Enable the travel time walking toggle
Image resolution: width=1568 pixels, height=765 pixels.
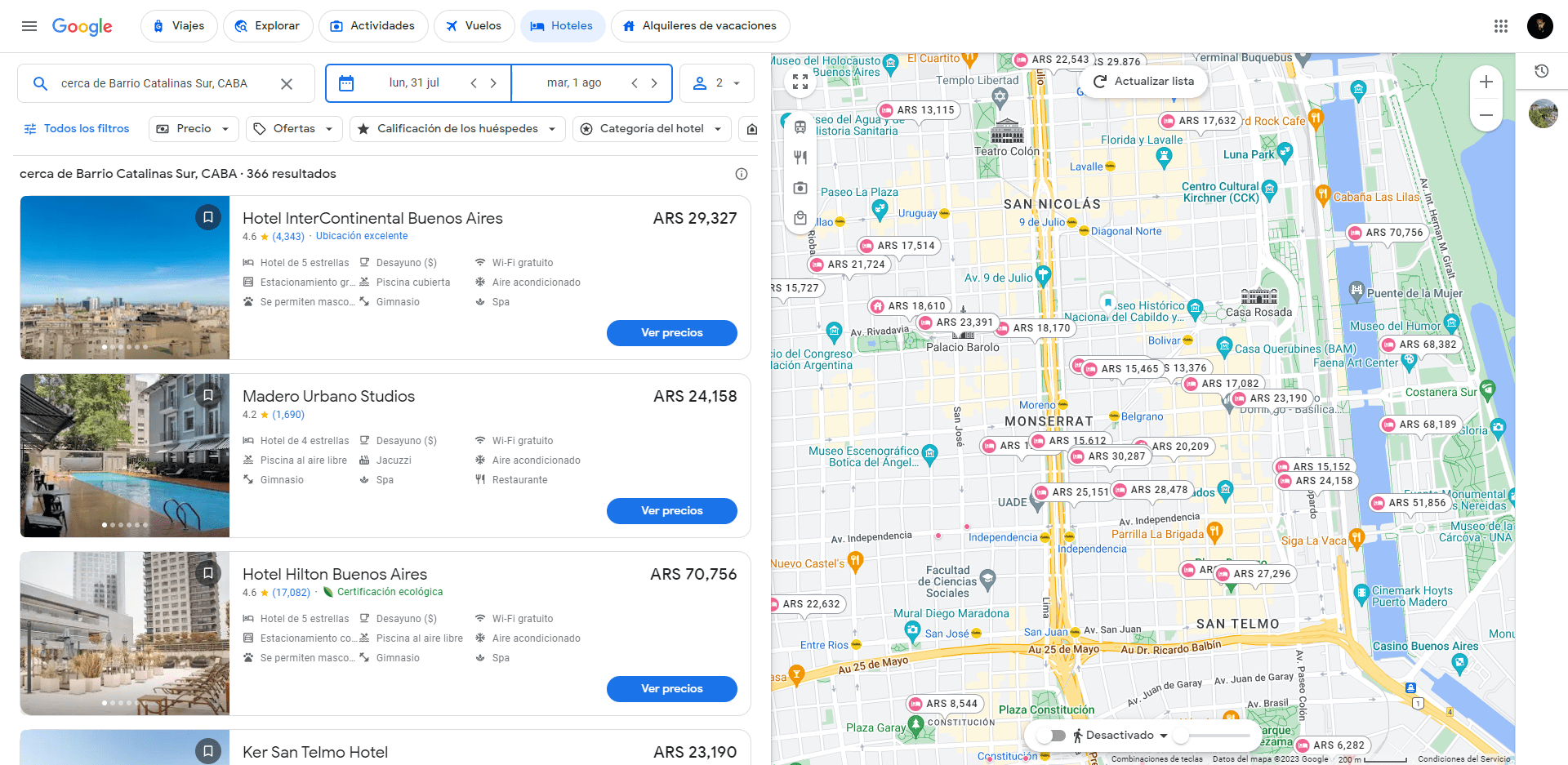(x=1051, y=735)
